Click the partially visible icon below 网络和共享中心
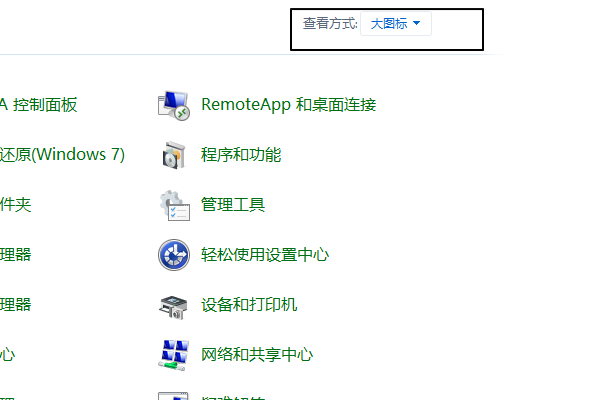 pyautogui.click(x=174, y=395)
